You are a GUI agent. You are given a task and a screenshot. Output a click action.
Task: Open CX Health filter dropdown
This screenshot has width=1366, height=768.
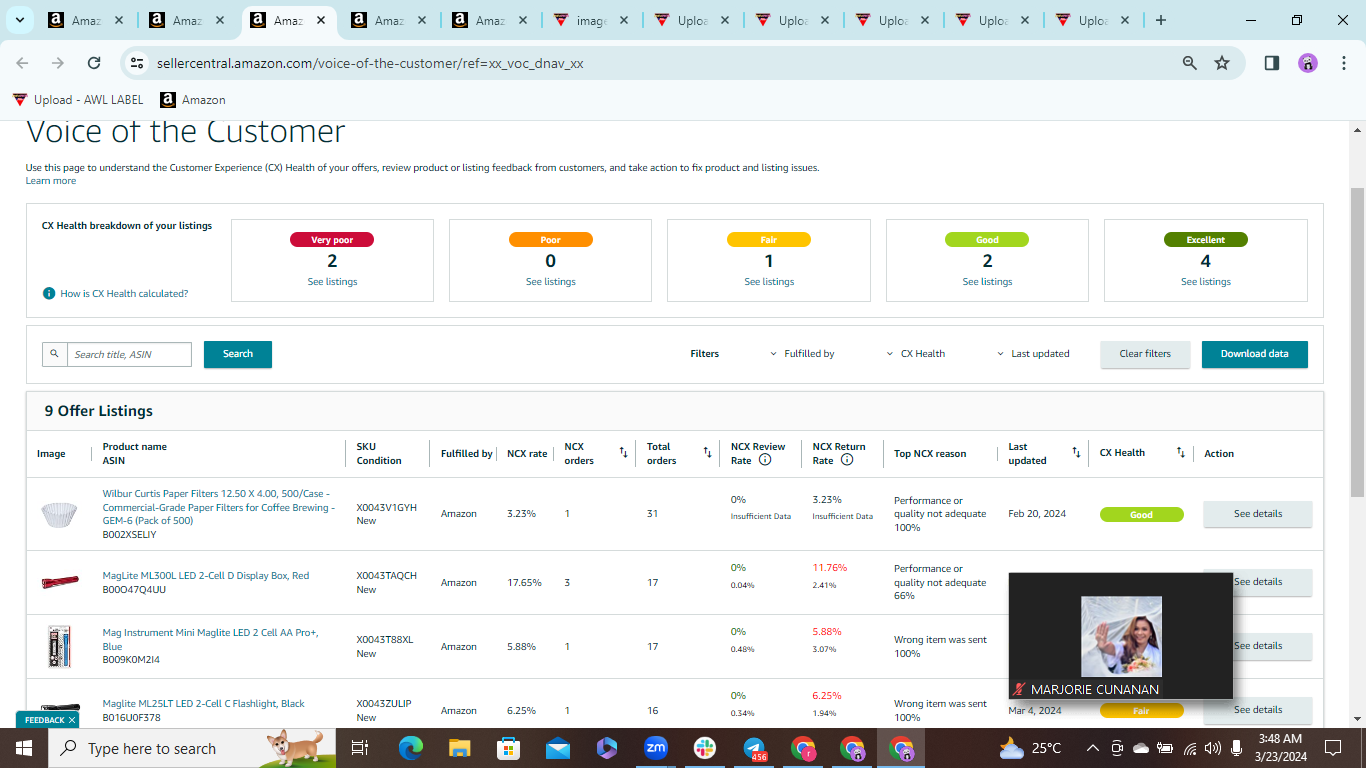click(916, 354)
